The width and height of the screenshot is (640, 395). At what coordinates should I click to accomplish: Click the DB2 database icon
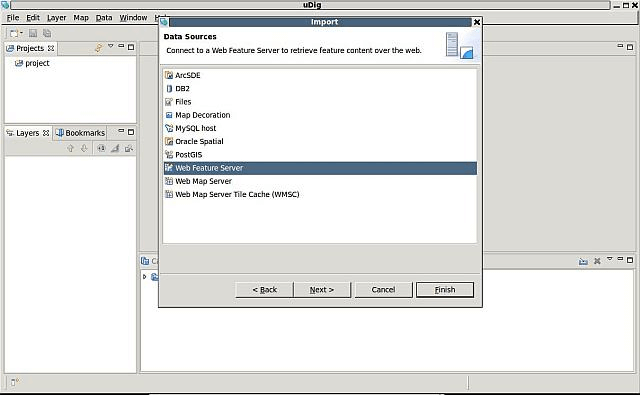point(169,89)
